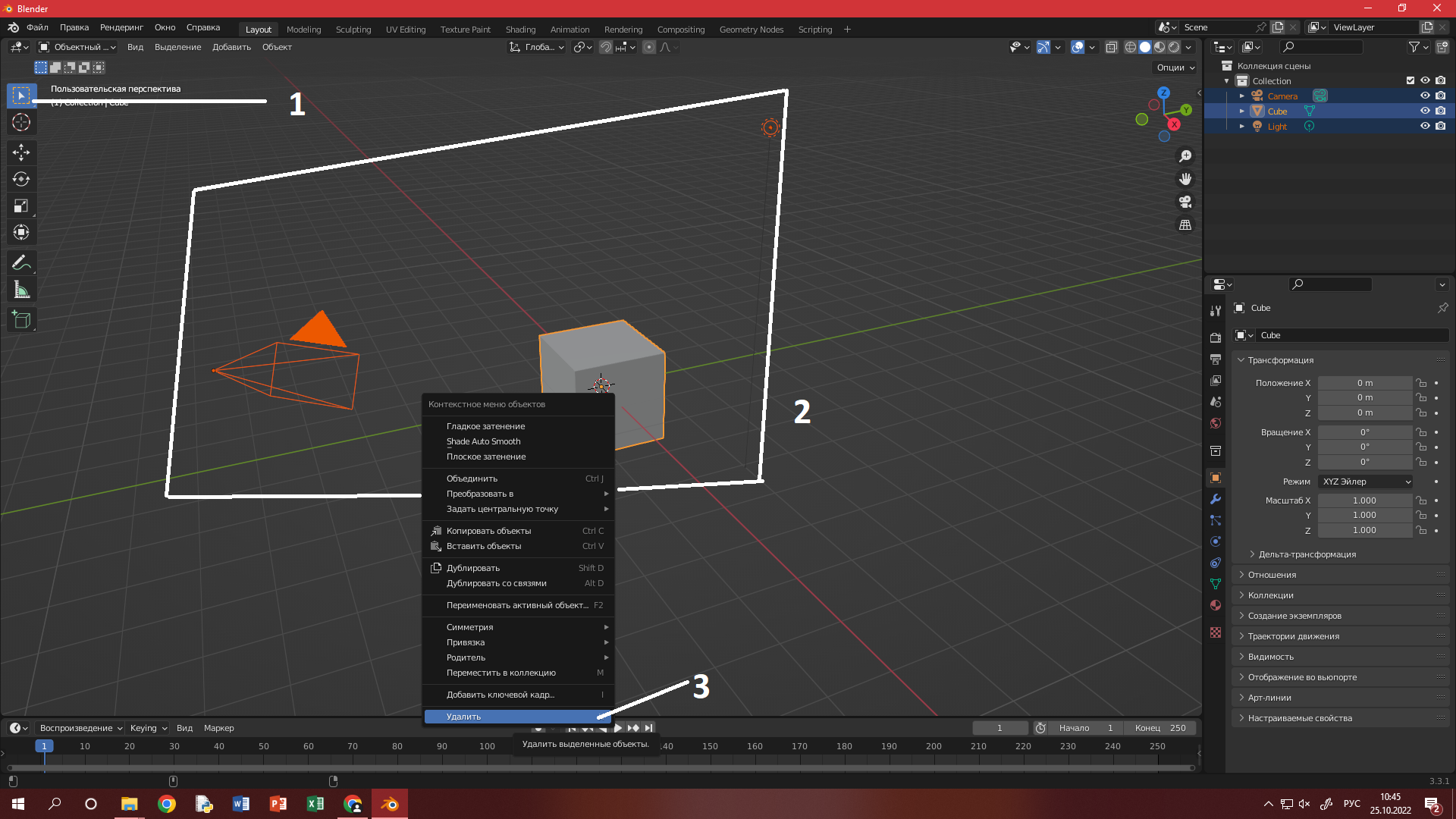Open the World properties tab
Screen dimensions: 1456x819
coord(1216,423)
